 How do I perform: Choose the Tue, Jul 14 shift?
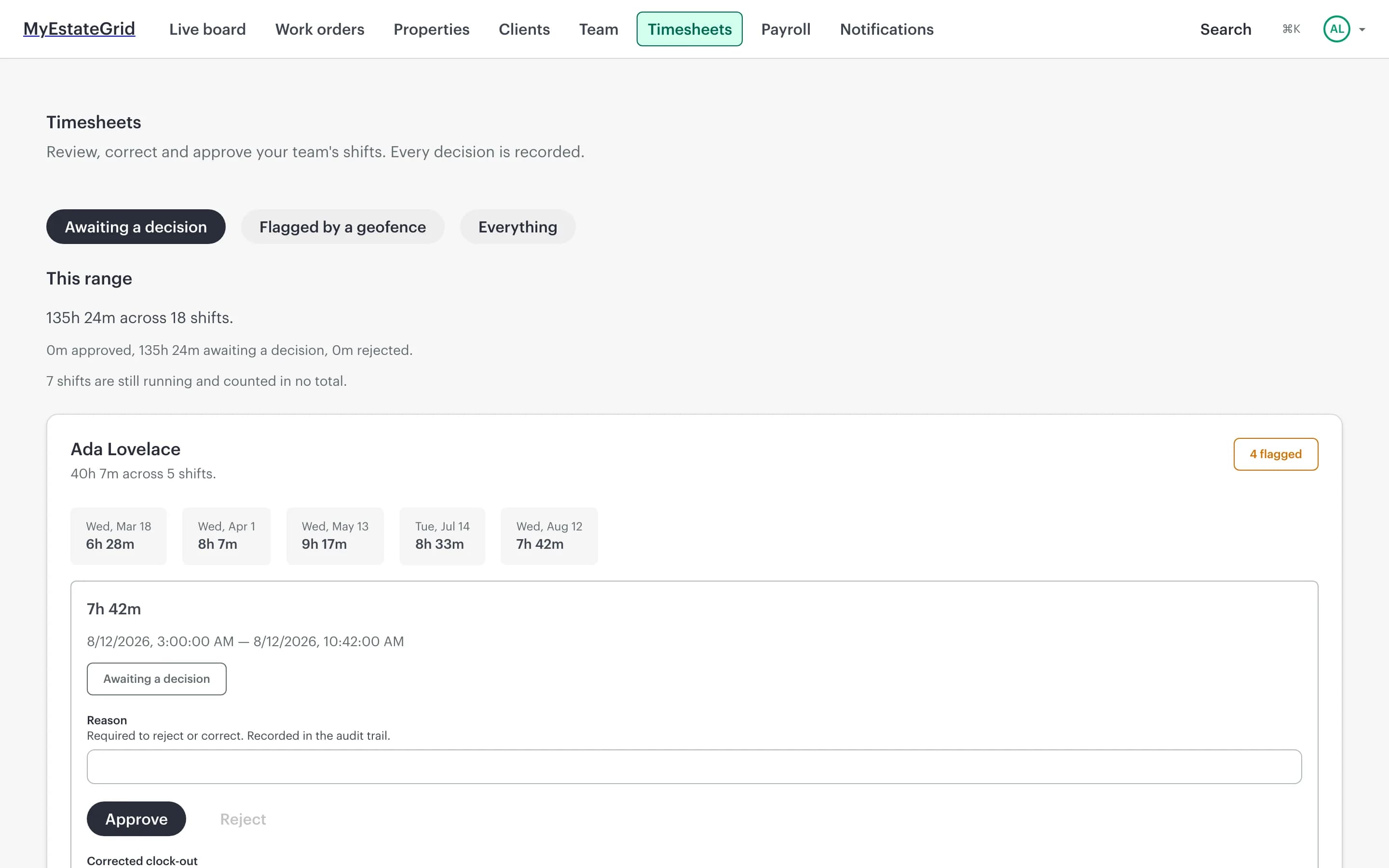tap(442, 536)
